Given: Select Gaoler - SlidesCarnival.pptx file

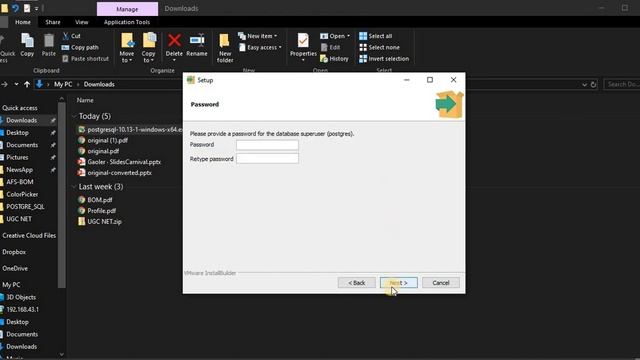Looking at the screenshot, I should tap(120, 162).
